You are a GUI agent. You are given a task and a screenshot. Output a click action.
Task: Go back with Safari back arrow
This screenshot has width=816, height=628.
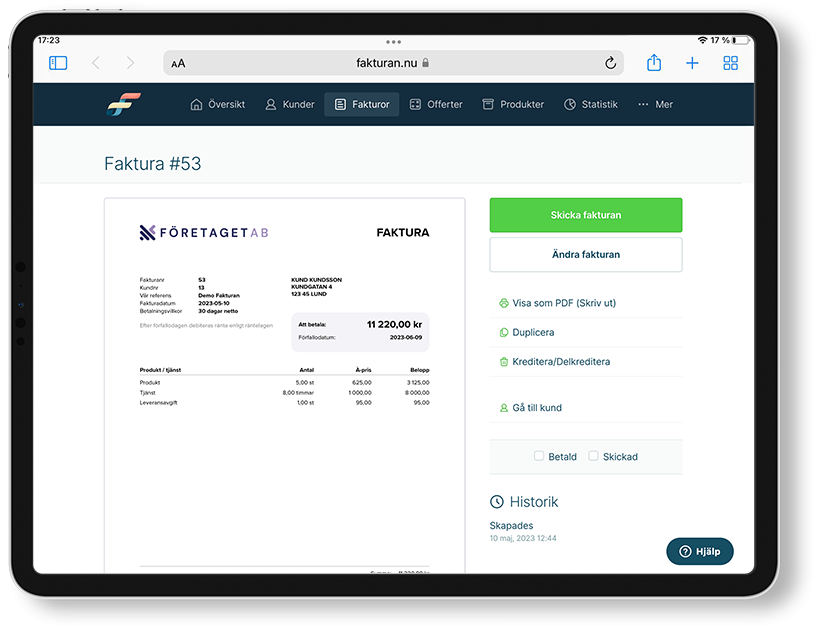click(96, 63)
